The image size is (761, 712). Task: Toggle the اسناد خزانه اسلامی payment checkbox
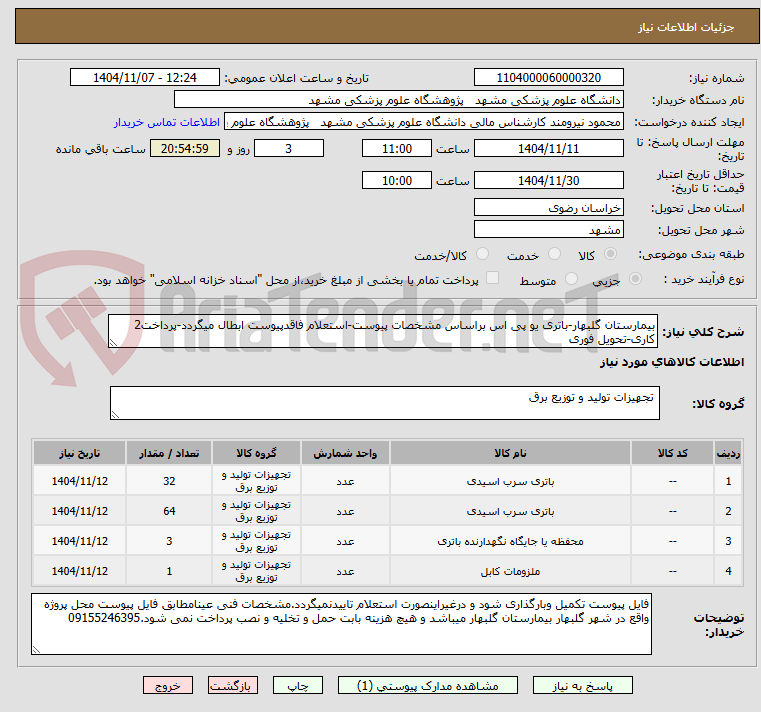click(x=492, y=278)
